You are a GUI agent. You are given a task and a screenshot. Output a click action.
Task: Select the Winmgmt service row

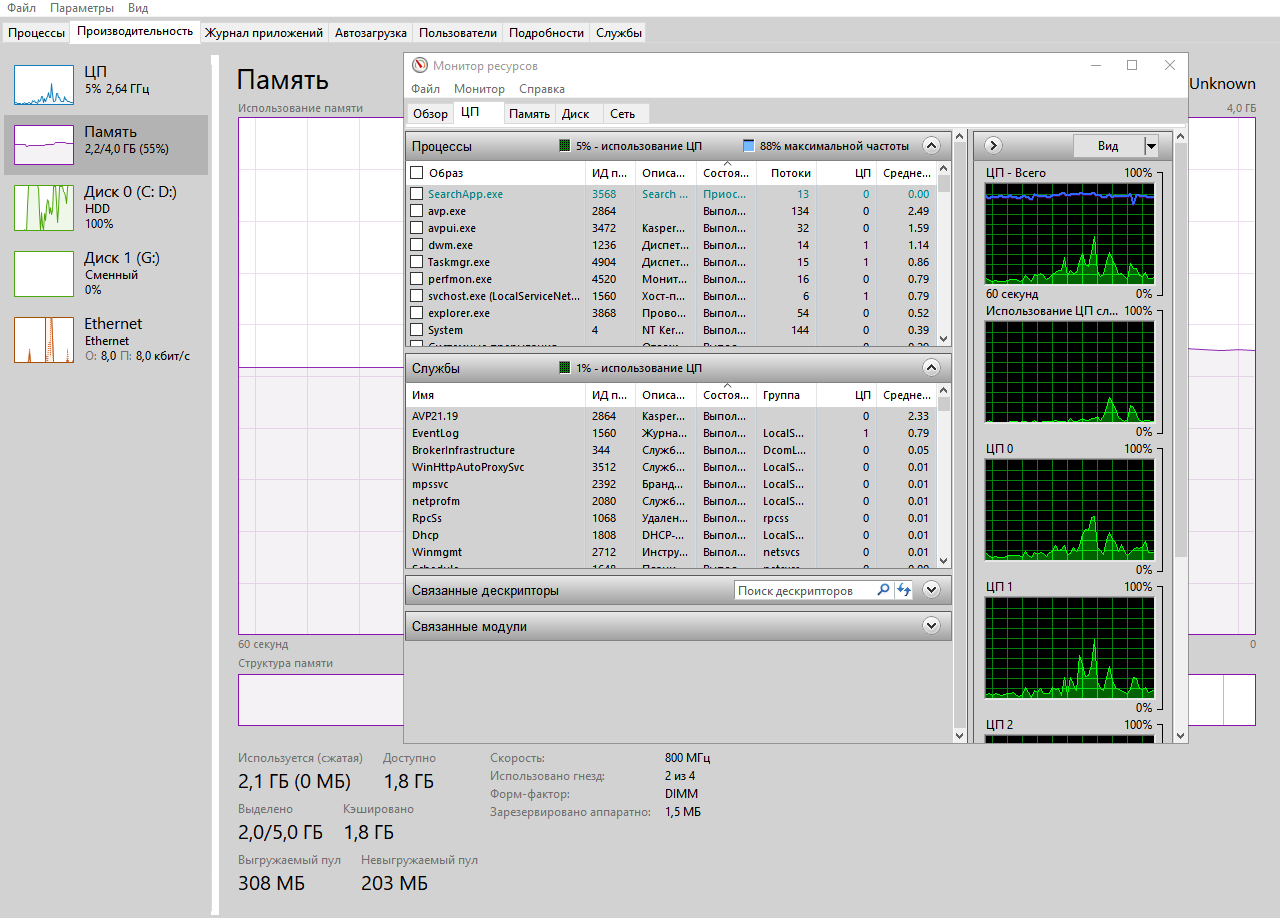click(671, 552)
